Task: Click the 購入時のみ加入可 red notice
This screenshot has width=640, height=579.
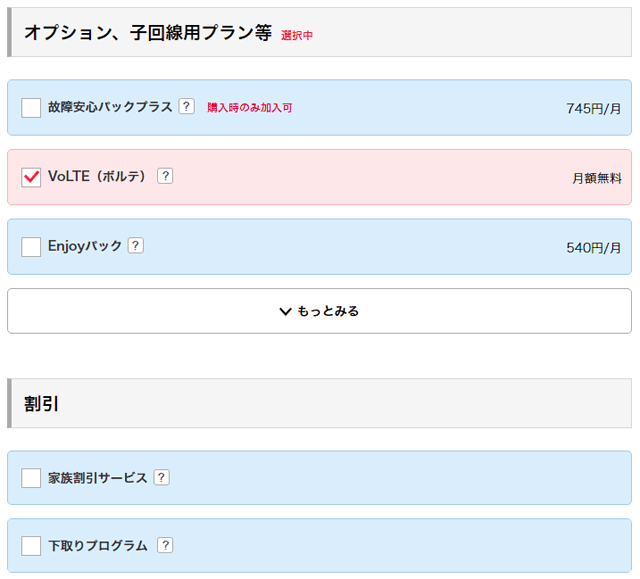Action: [250, 108]
